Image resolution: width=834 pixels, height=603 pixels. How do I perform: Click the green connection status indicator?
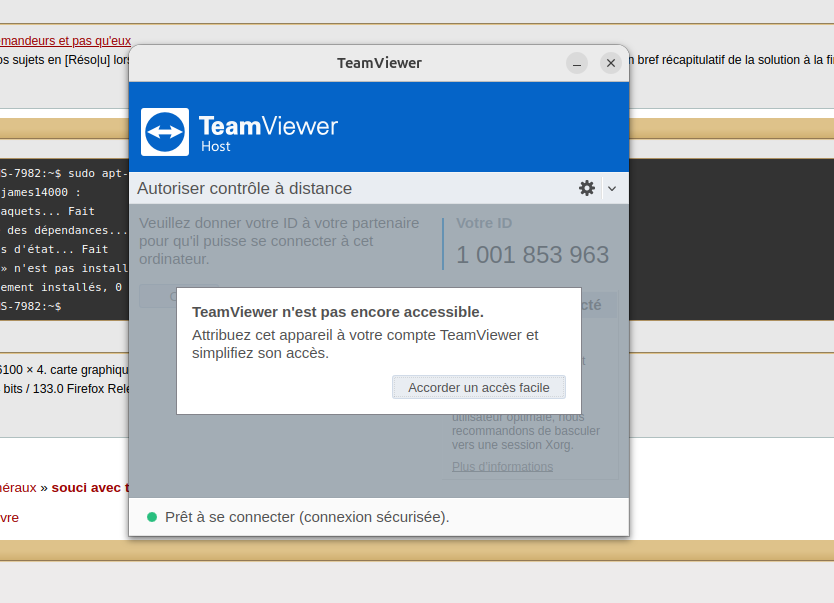[152, 517]
